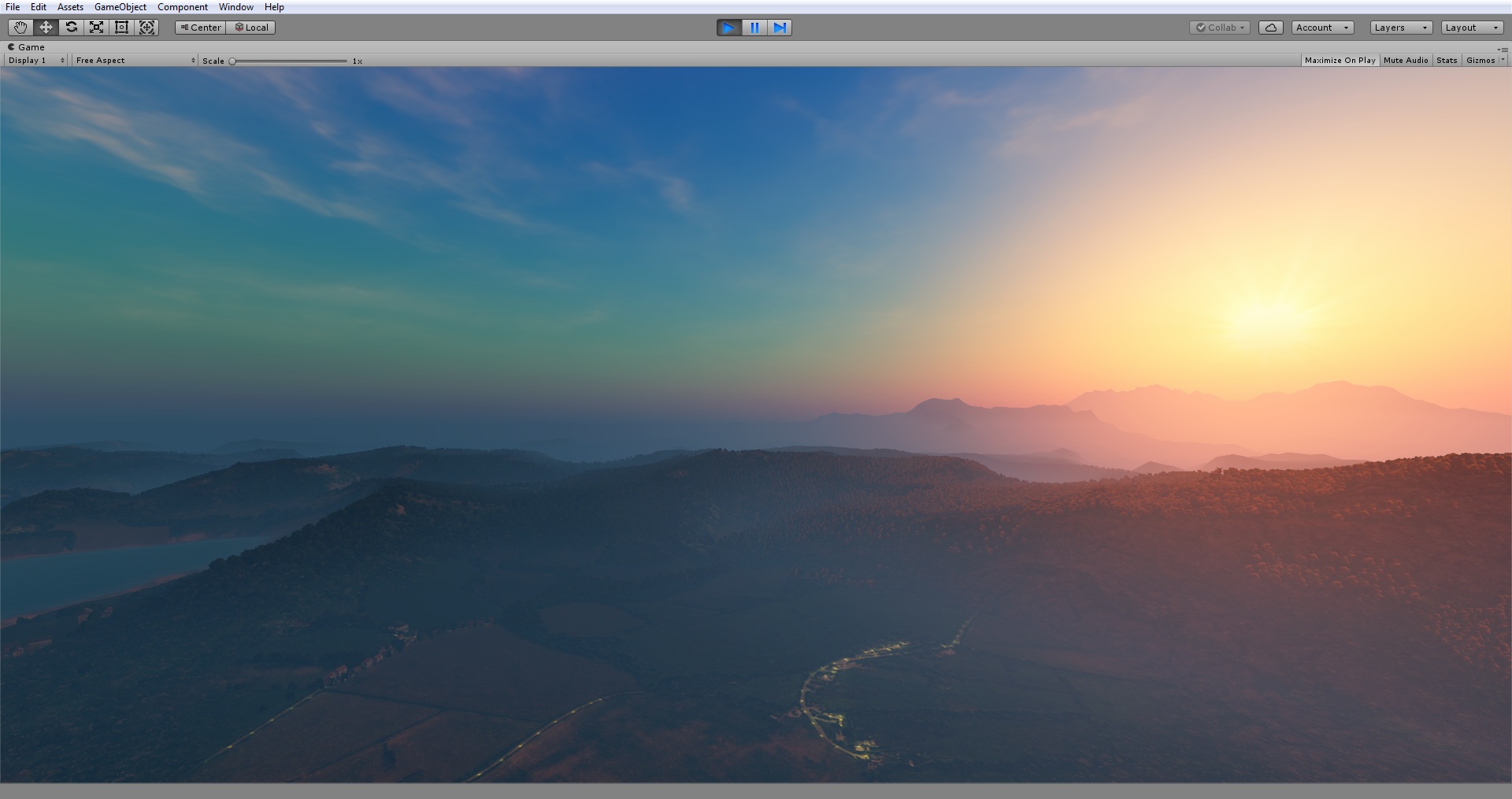Image resolution: width=1512 pixels, height=799 pixels.
Task: Select the Rect Transform tool
Action: 121,27
